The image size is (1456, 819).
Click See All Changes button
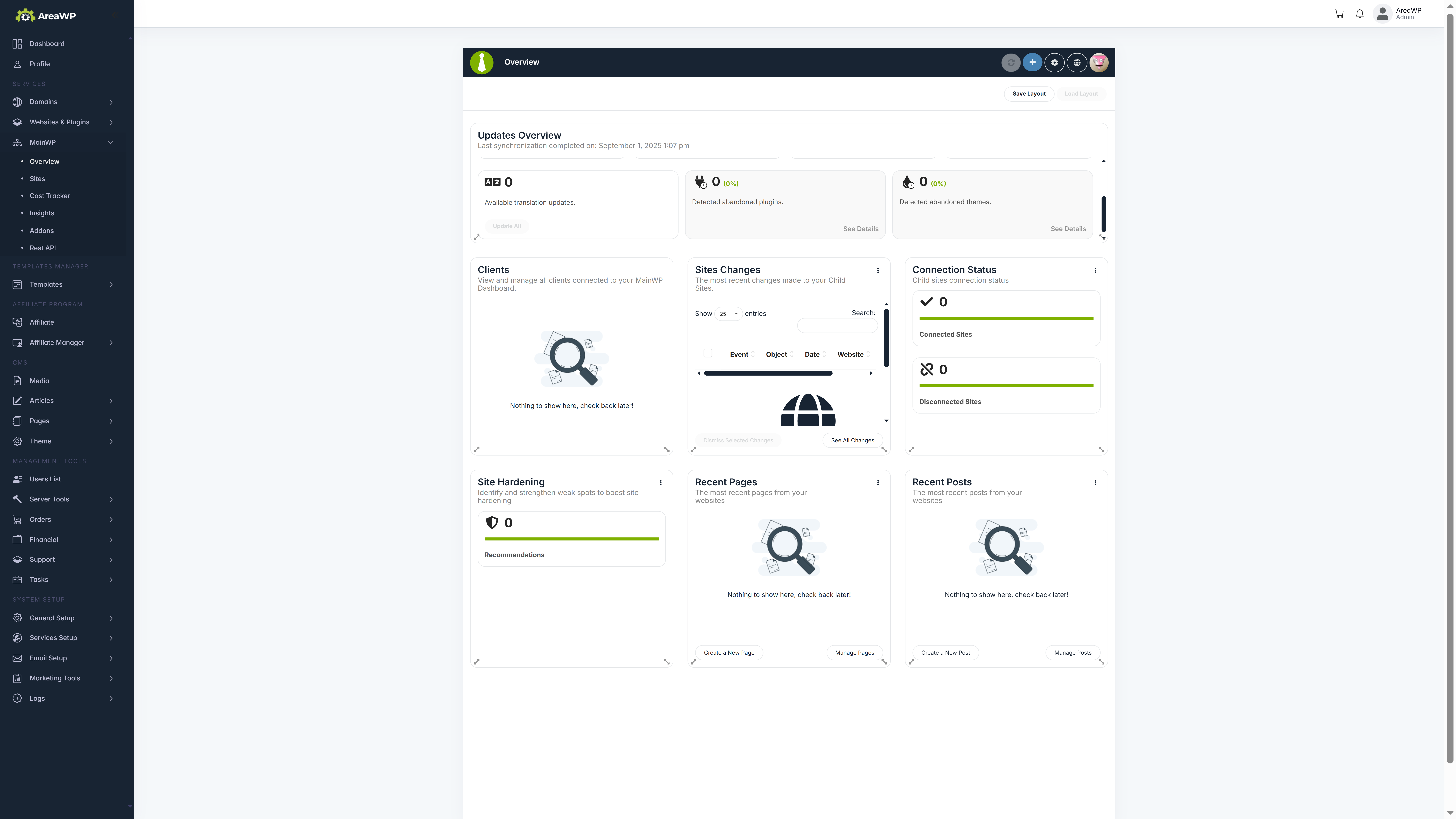(x=852, y=440)
